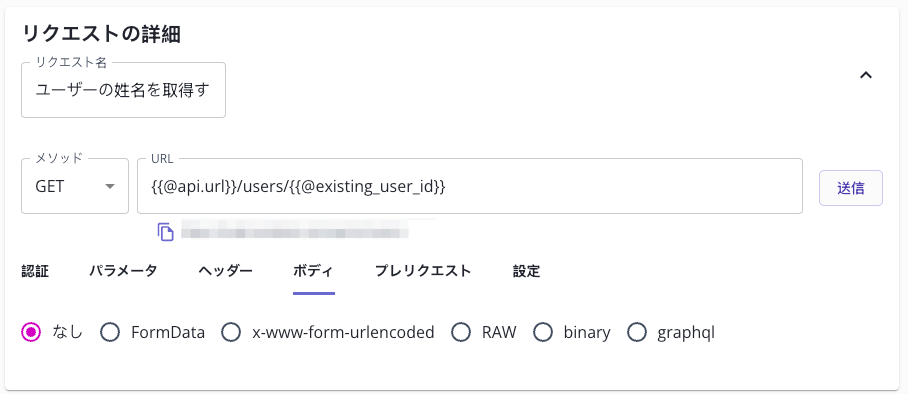Click the リクエスト名 text field
The width and height of the screenshot is (908, 394).
coord(123,90)
